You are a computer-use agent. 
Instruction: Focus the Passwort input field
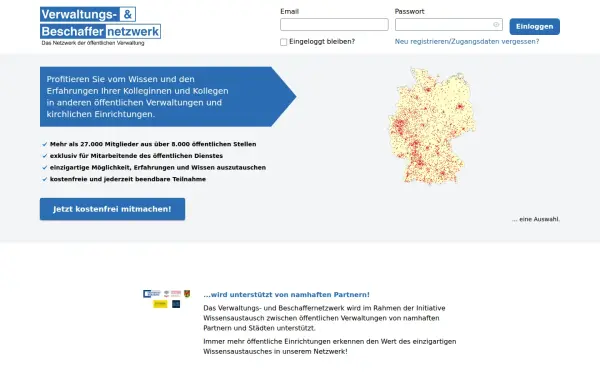tap(448, 24)
